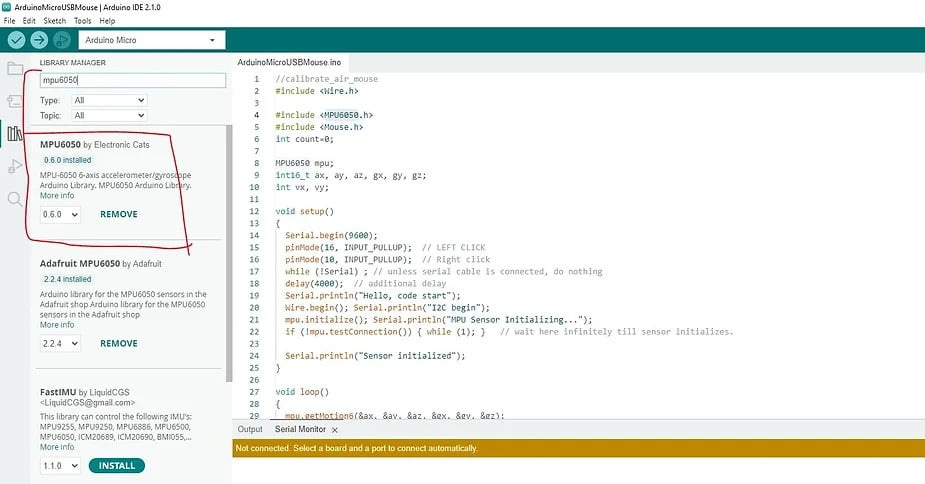Click the 0.6.0 installed badge
The height and width of the screenshot is (484, 925).
(x=67, y=160)
